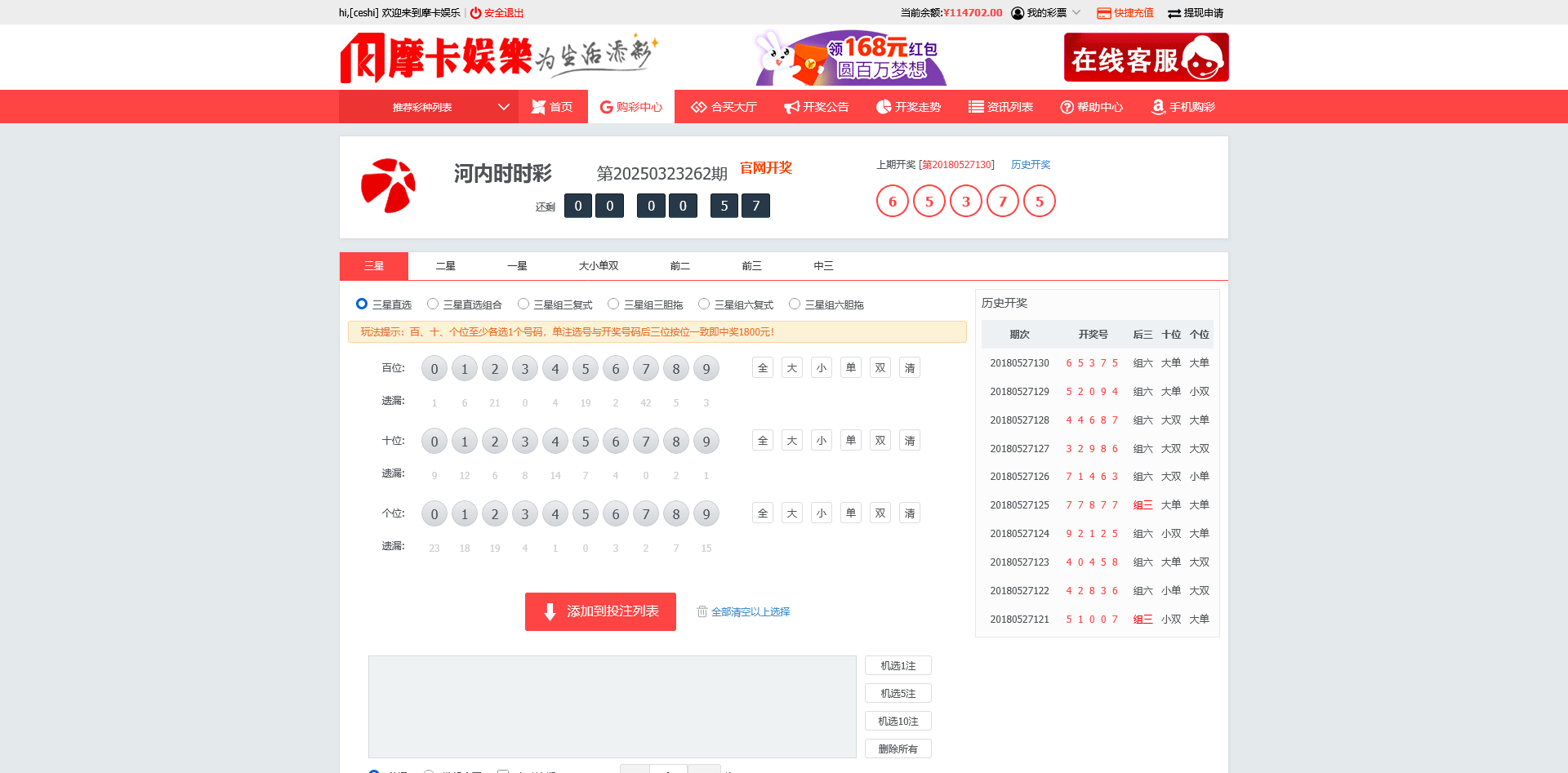Click the 手机购彩 mobile purchase icon
1568x773 pixels.
click(1158, 107)
